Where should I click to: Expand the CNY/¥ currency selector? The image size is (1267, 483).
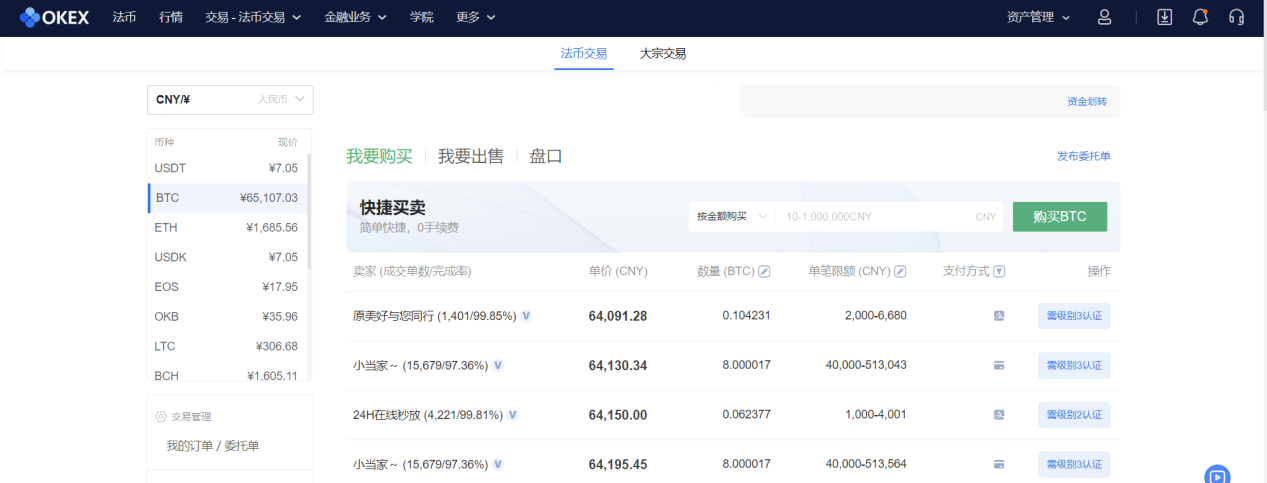(x=230, y=100)
